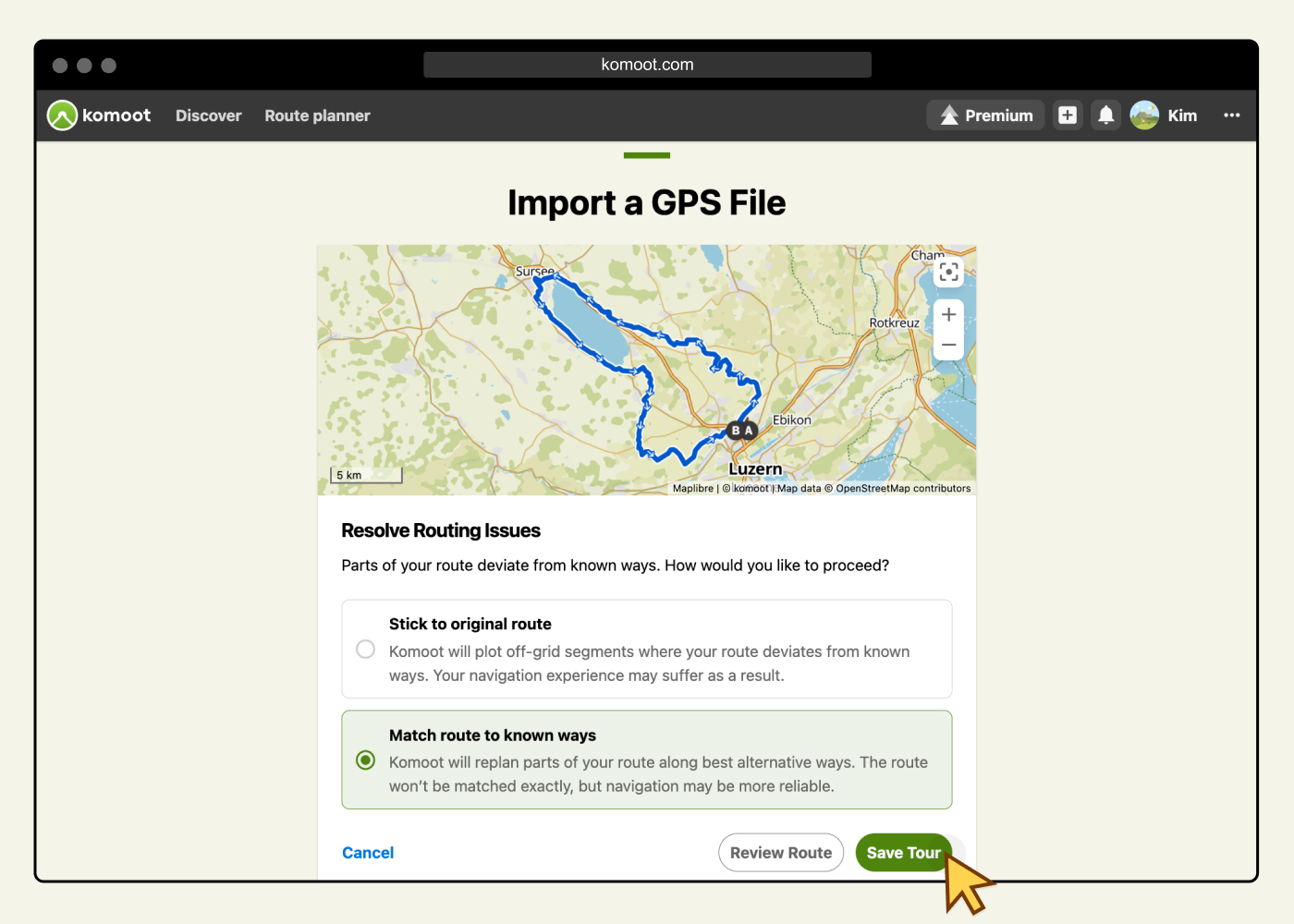Screen dimensions: 1294x924
Task: Select the Match route to known ways radio
Action: 366,760
